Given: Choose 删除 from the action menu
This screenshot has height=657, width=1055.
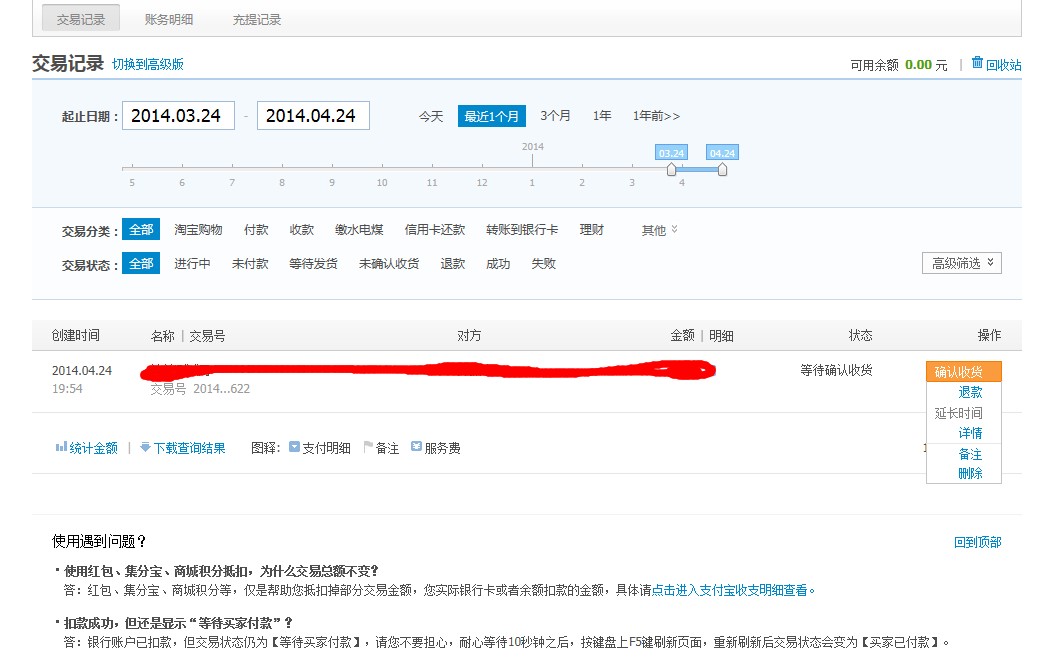Looking at the screenshot, I should pyautogui.click(x=970, y=473).
